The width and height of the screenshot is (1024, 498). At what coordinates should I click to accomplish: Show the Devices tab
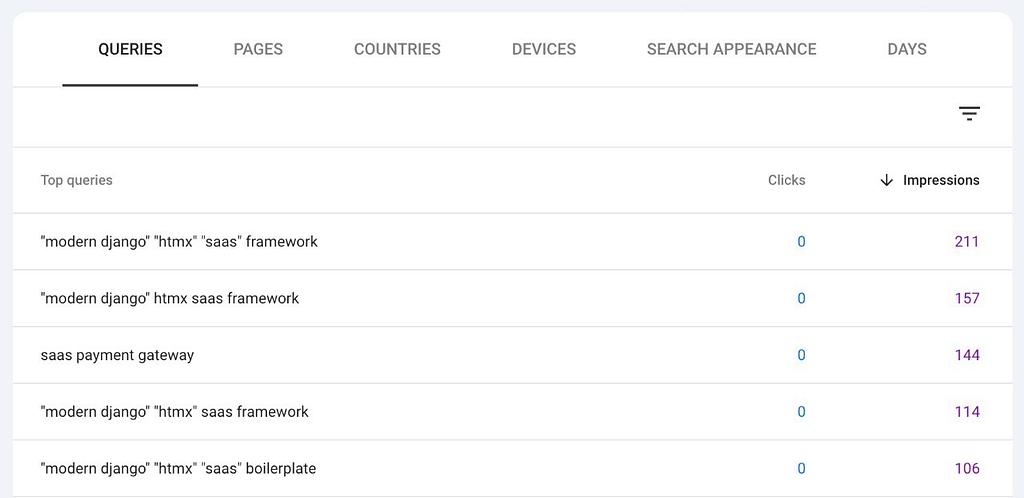tap(543, 49)
